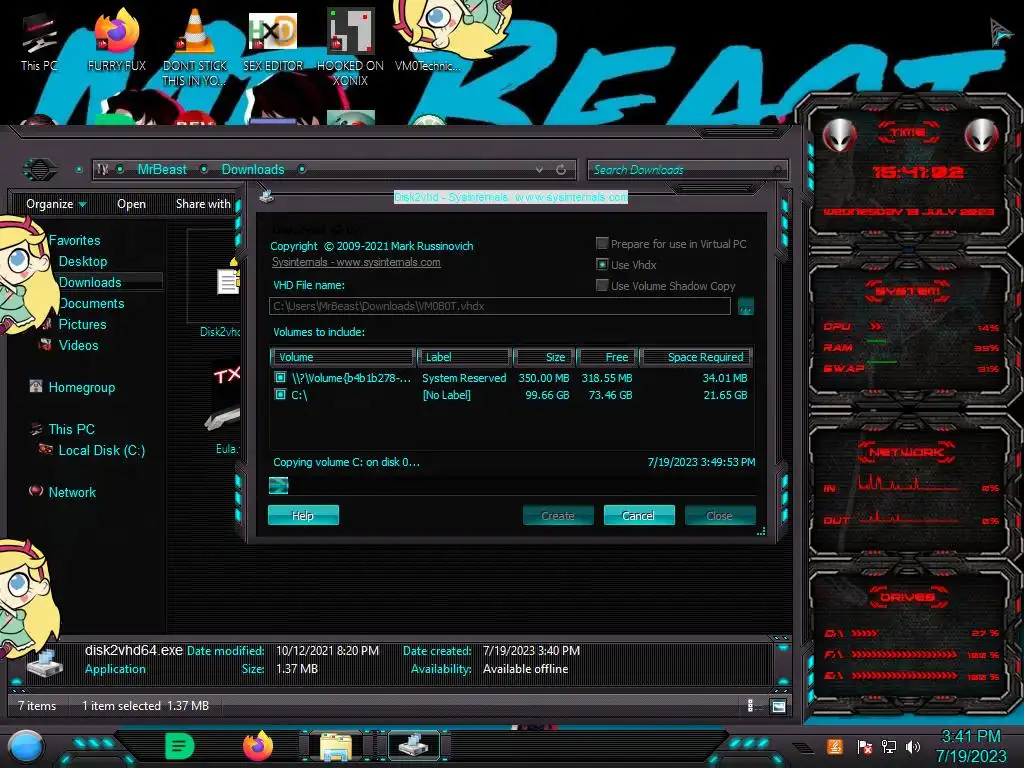Click Open in Explorer toolbar
Viewport: 1024px width, 768px height.
131,204
